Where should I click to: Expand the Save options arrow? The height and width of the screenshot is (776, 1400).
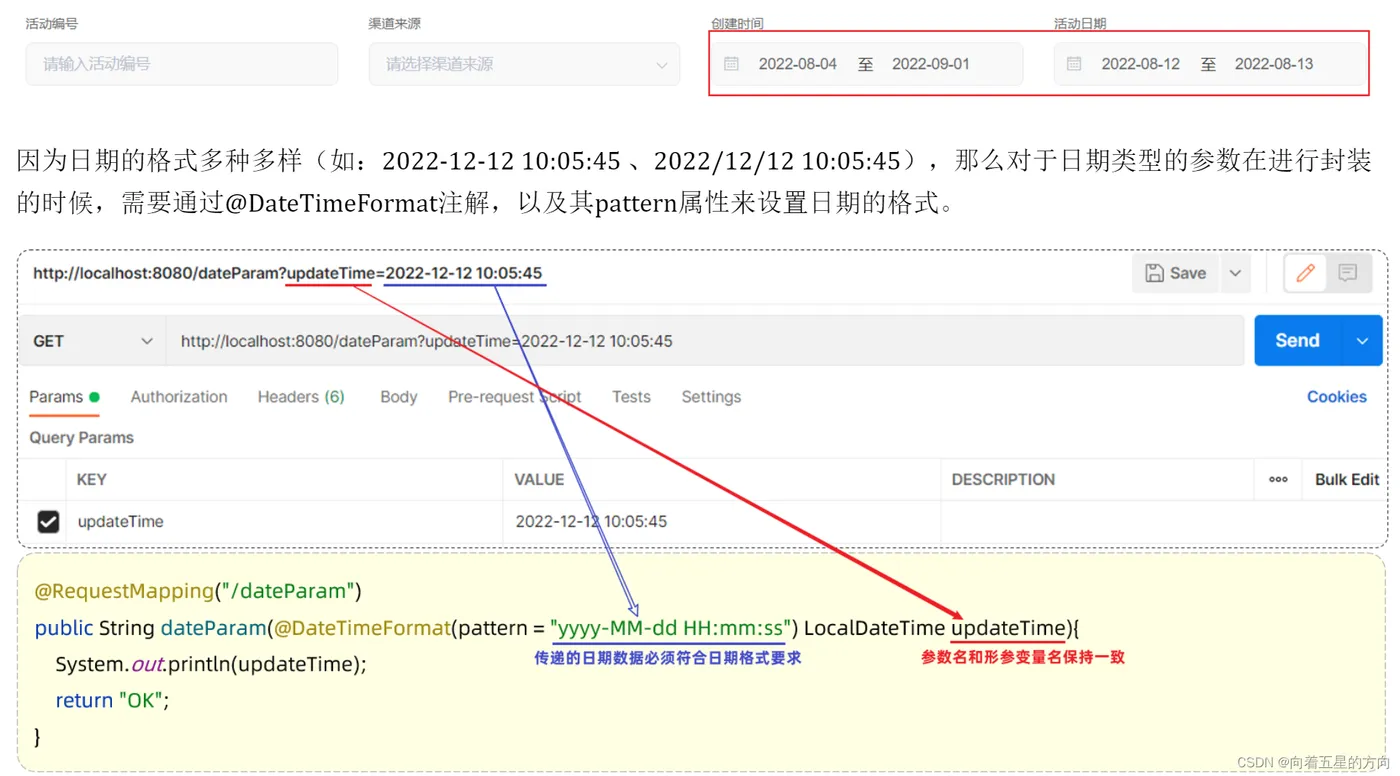click(1236, 273)
